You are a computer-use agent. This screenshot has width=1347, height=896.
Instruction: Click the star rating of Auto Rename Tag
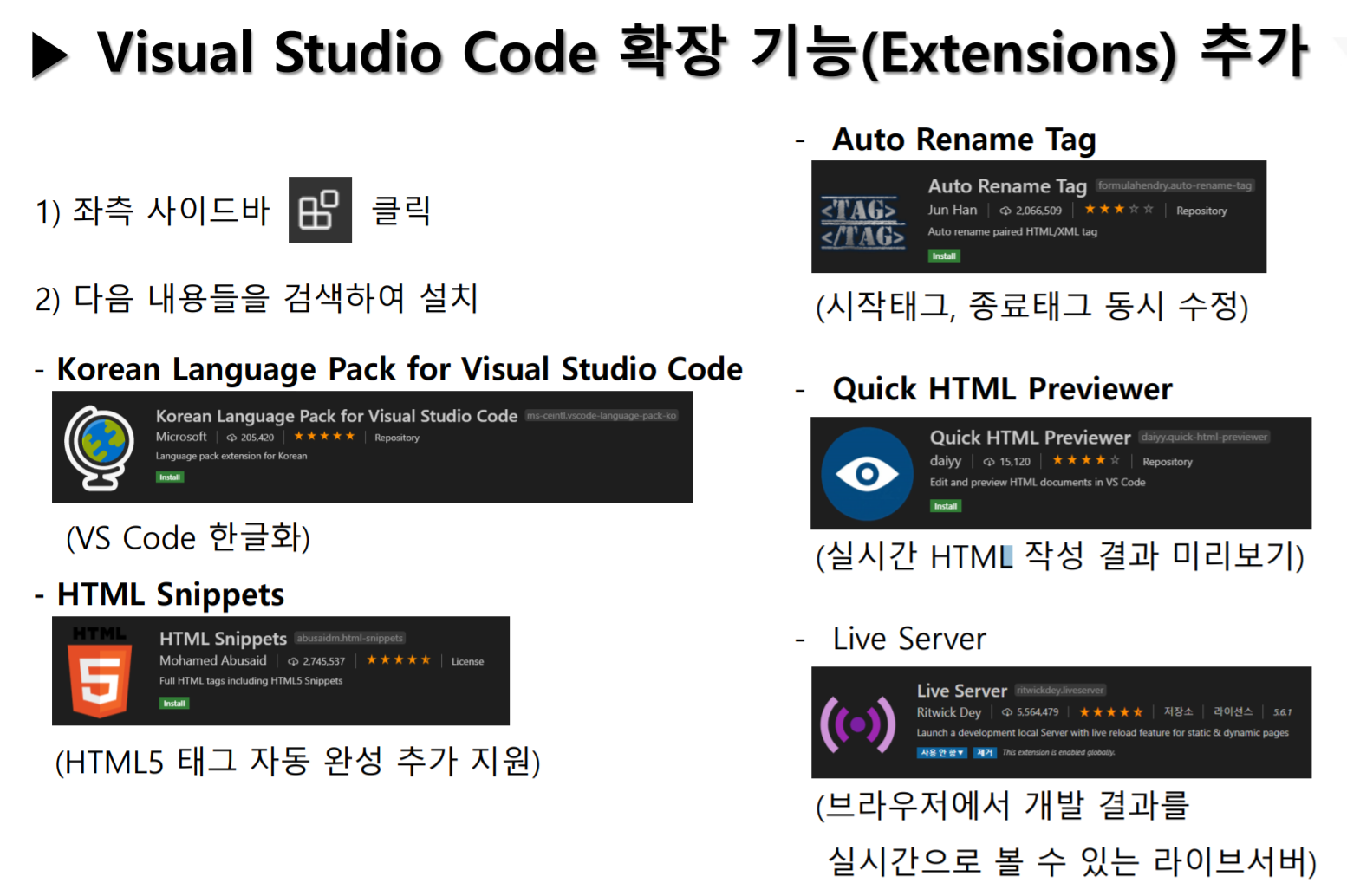coord(1119,209)
